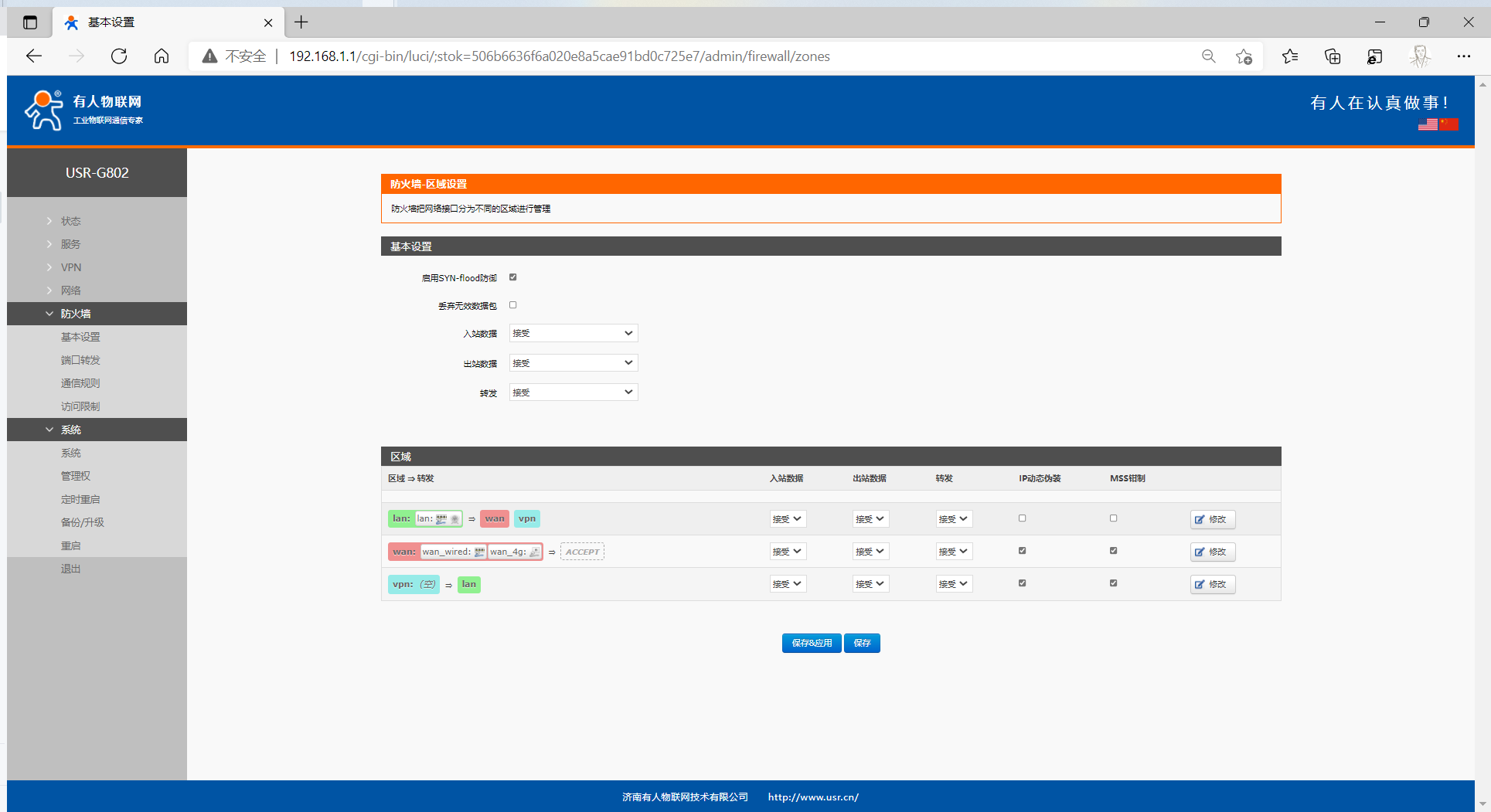Open the 端口转发 port forwarding menu item
This screenshot has height=812, width=1491.
click(80, 360)
